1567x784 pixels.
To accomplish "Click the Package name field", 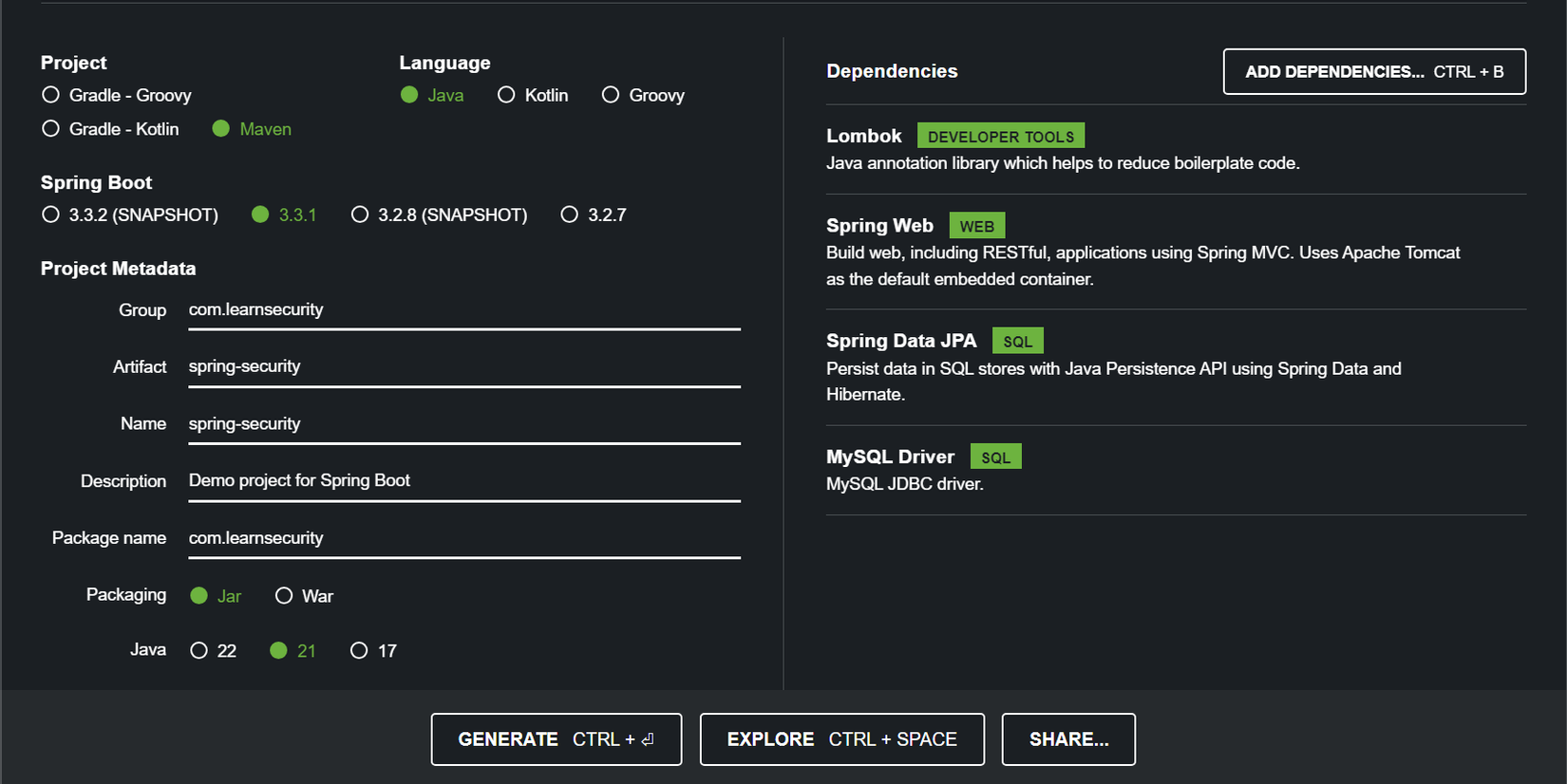I will coord(463,538).
